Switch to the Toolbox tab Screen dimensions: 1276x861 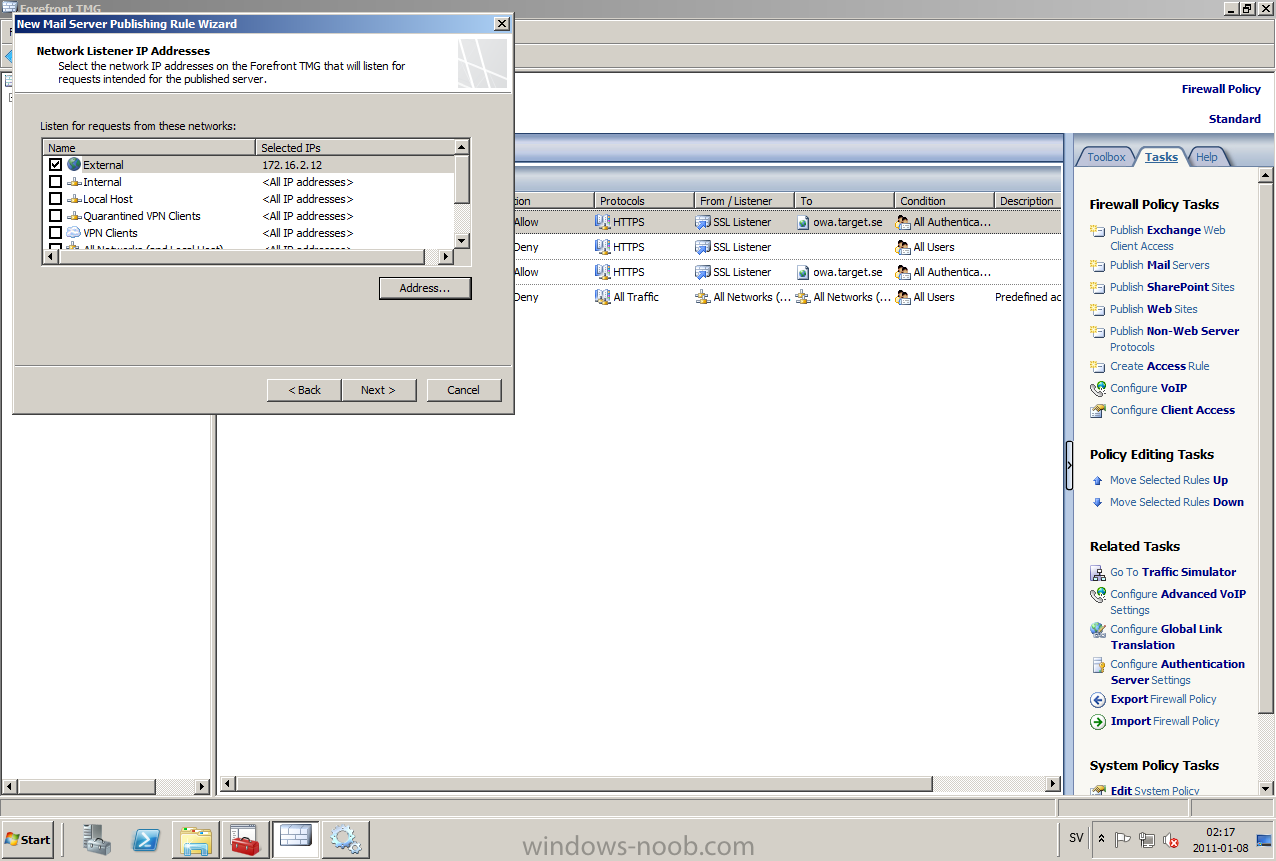pos(1106,157)
